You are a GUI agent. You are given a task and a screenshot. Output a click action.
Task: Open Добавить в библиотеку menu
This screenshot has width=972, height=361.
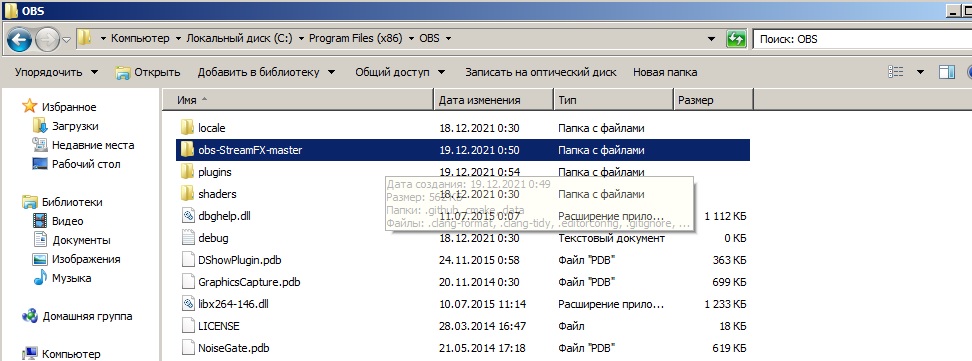point(267,72)
